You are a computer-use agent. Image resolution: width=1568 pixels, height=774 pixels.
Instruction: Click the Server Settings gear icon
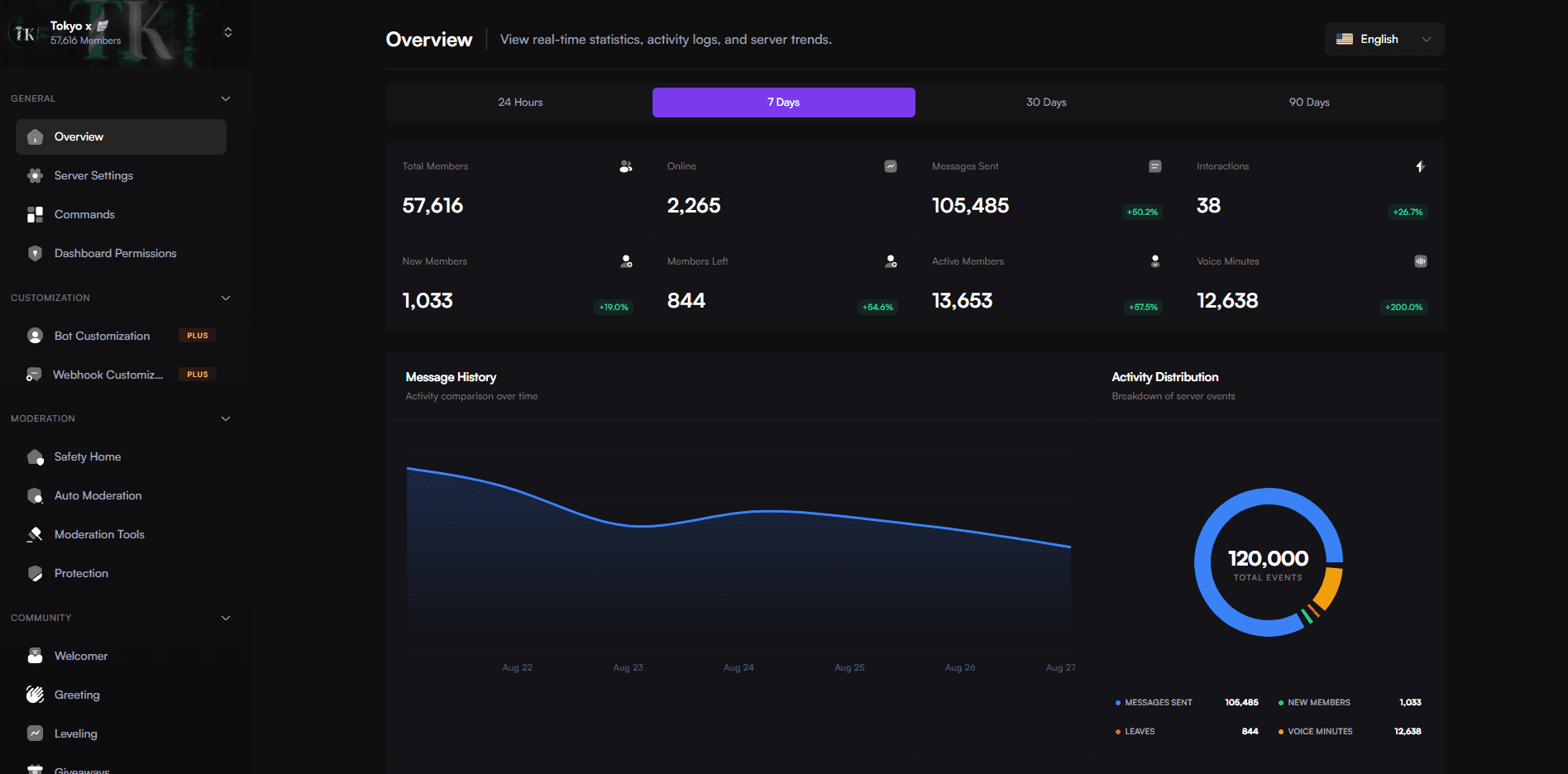coord(35,176)
